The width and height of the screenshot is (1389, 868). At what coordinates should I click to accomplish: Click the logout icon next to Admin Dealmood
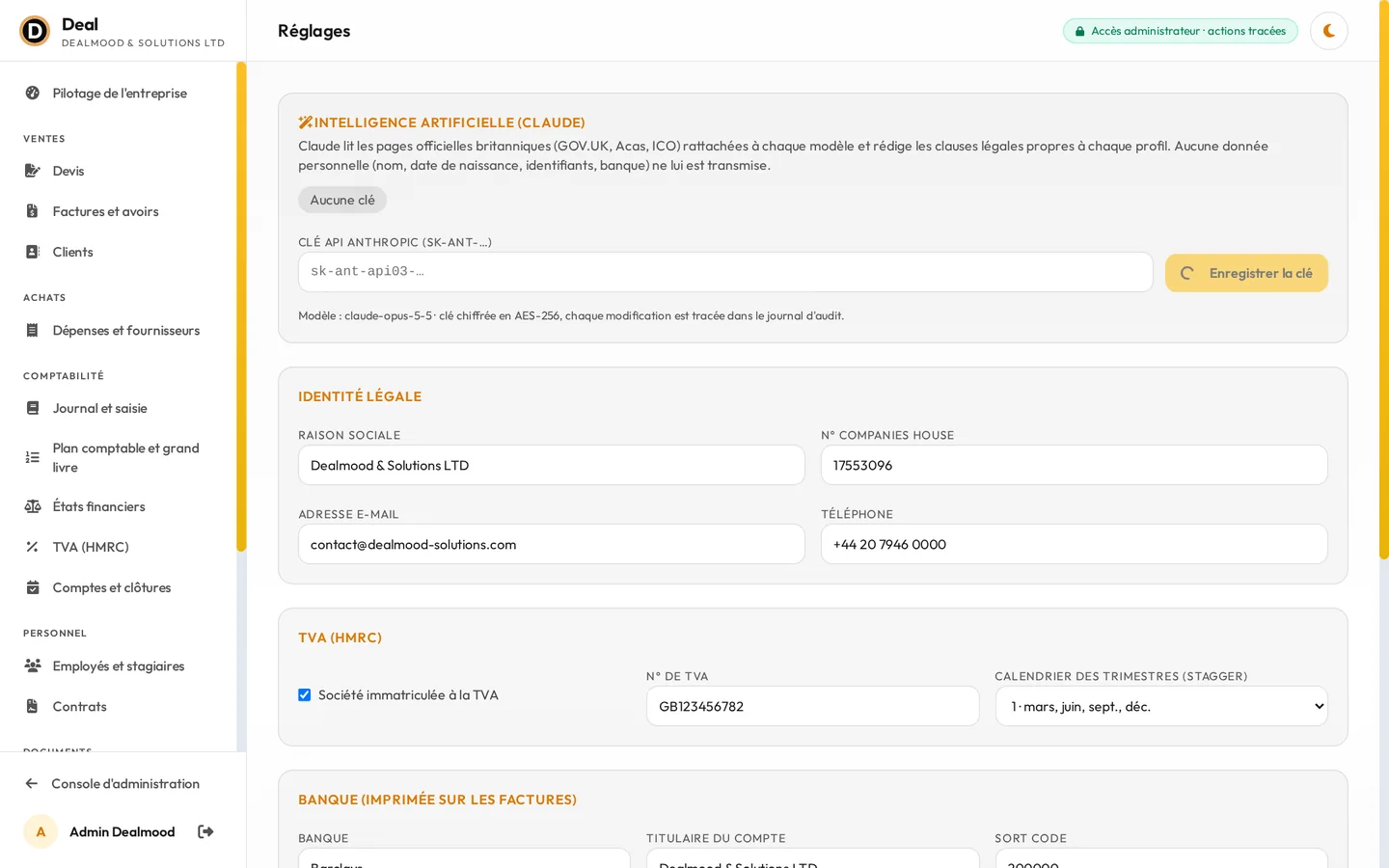205,831
